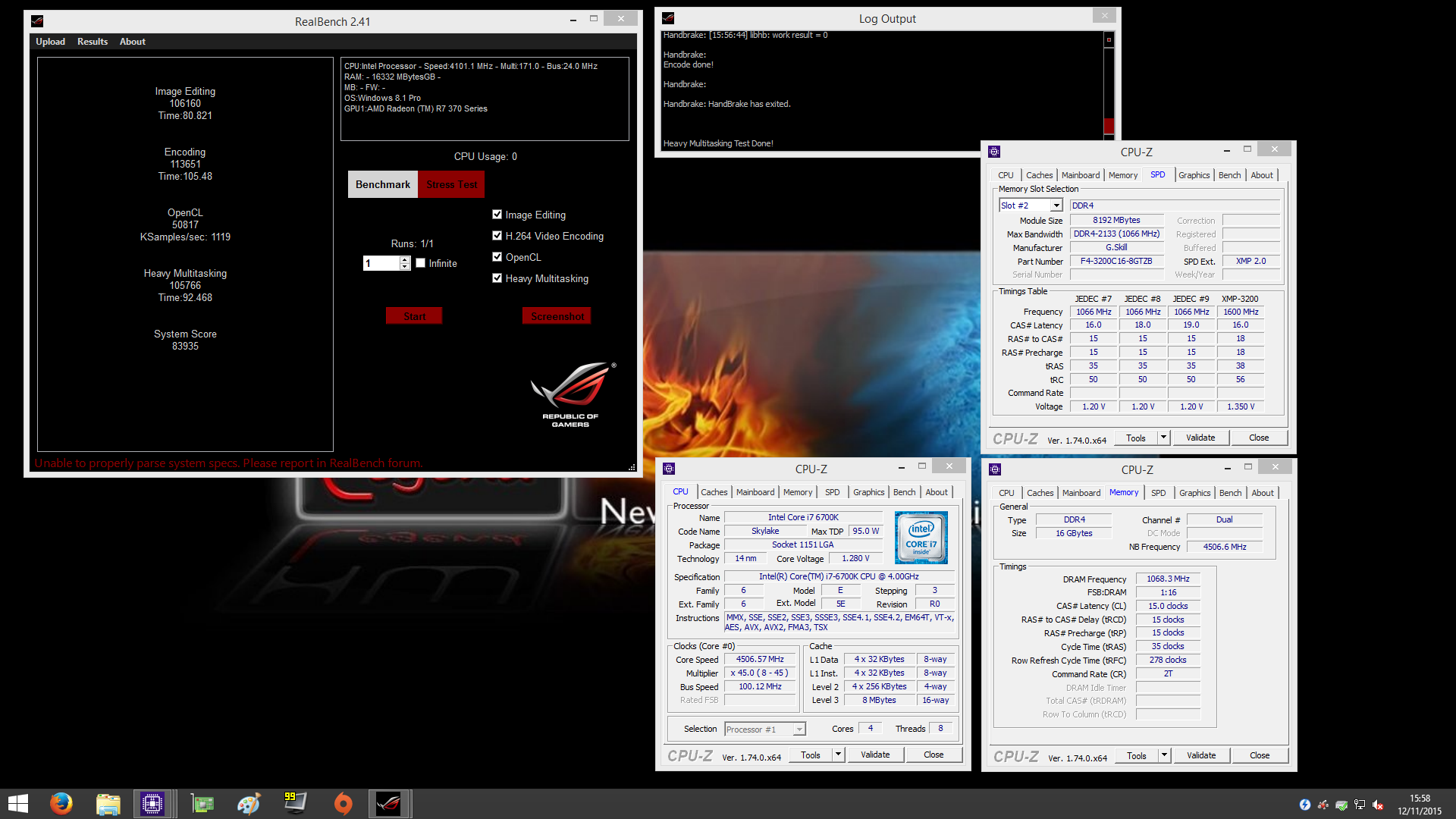
Task: Select Bench tab in SPD CPU-Z window
Action: pyautogui.click(x=1229, y=175)
